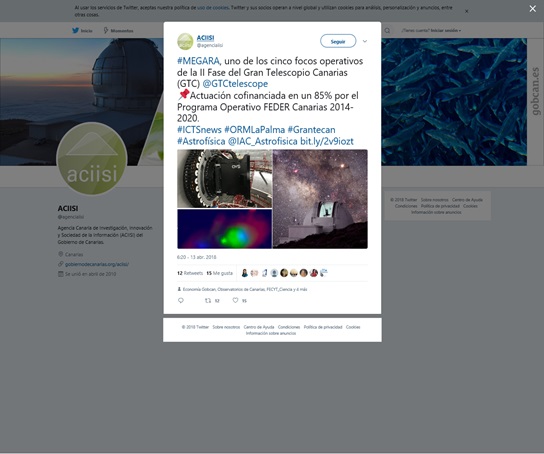The height and width of the screenshot is (454, 544).
Task: Dismiss the cookie notice banner
Action: coord(467,11)
